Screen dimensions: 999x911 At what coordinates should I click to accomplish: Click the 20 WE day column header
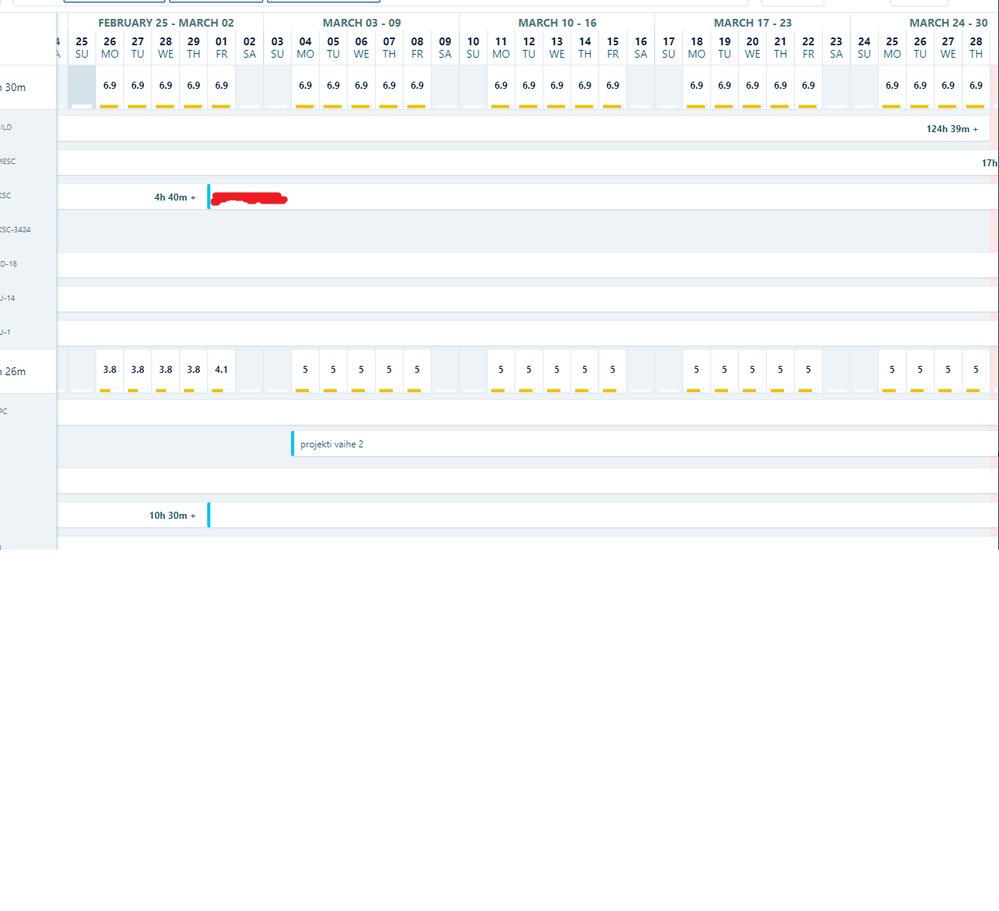(752, 48)
